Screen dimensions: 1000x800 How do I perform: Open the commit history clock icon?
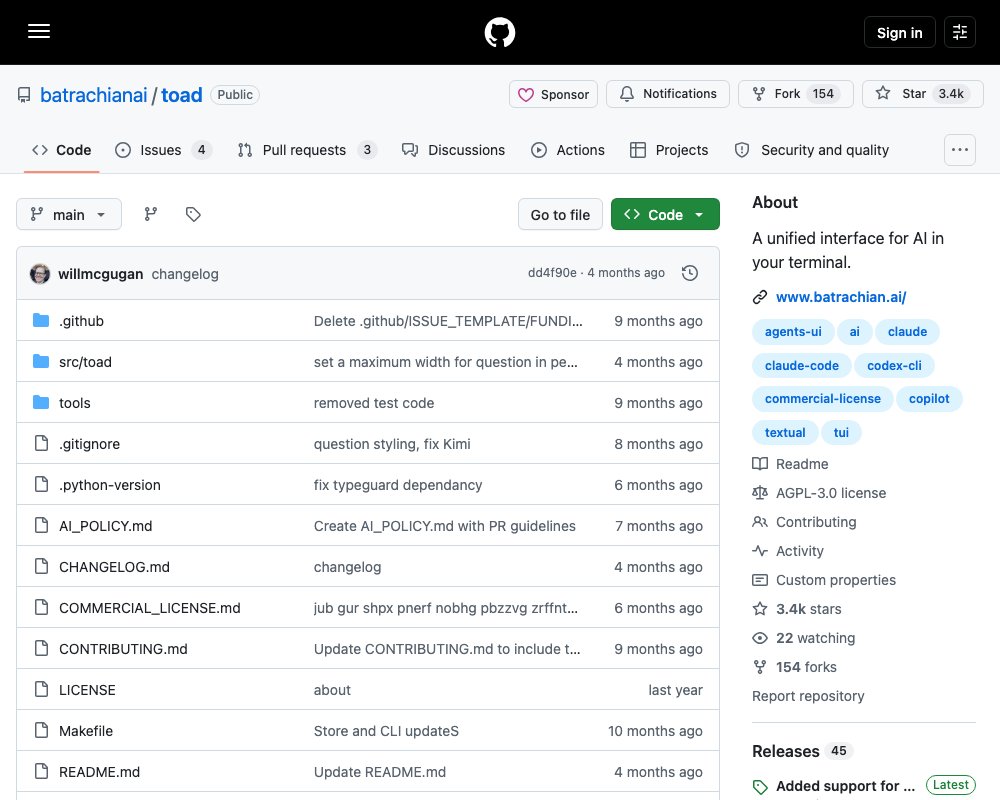pyautogui.click(x=689, y=273)
